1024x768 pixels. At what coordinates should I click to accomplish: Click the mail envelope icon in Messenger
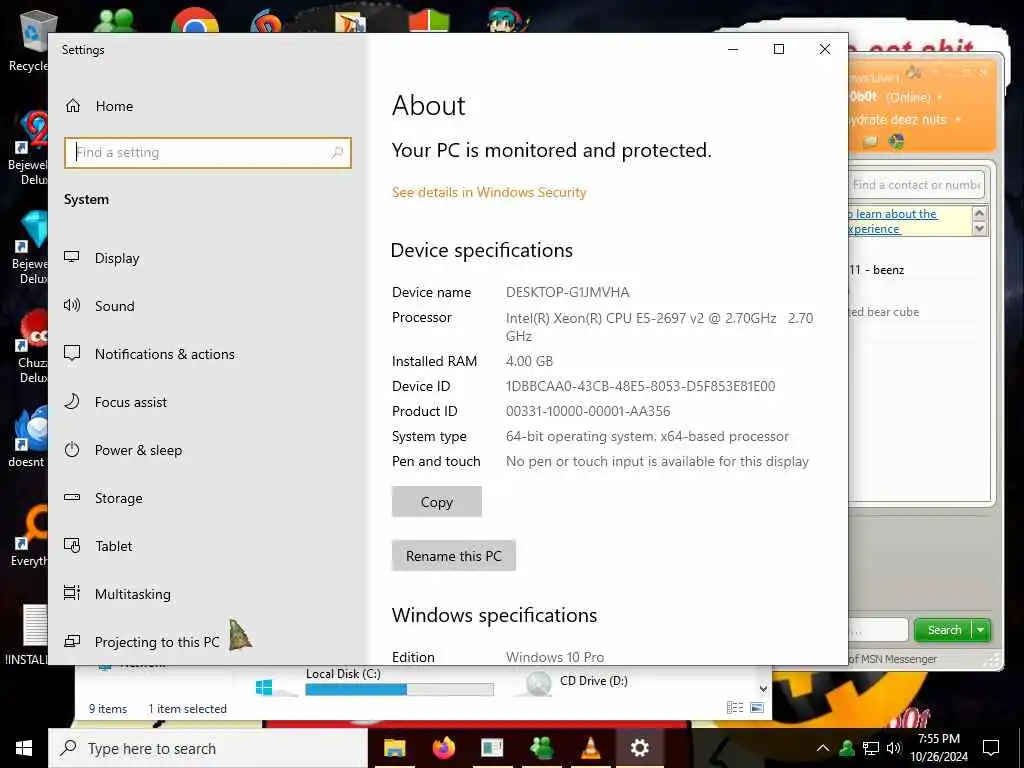click(869, 141)
